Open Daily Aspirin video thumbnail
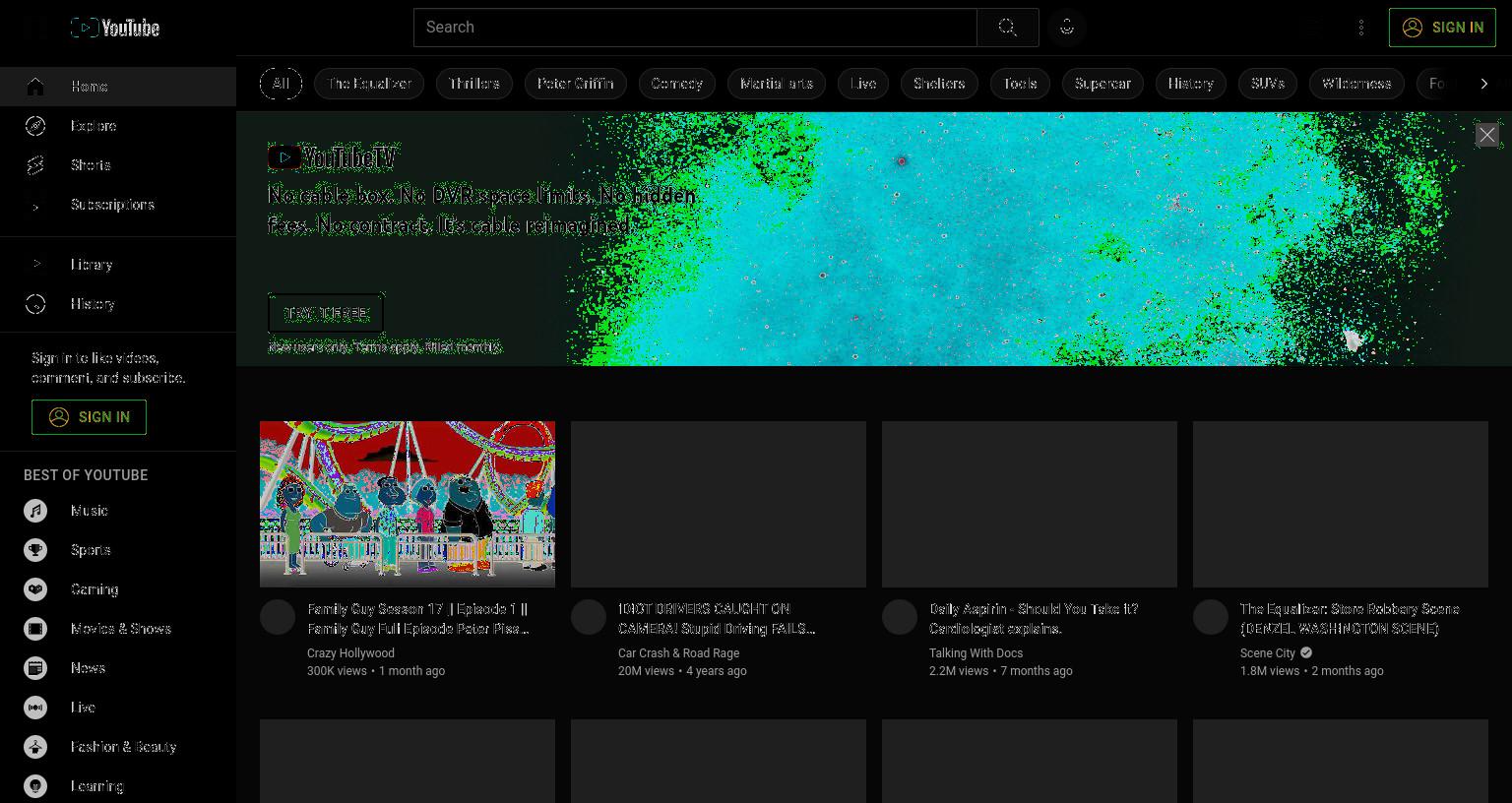The image size is (1512, 803). 1030,504
